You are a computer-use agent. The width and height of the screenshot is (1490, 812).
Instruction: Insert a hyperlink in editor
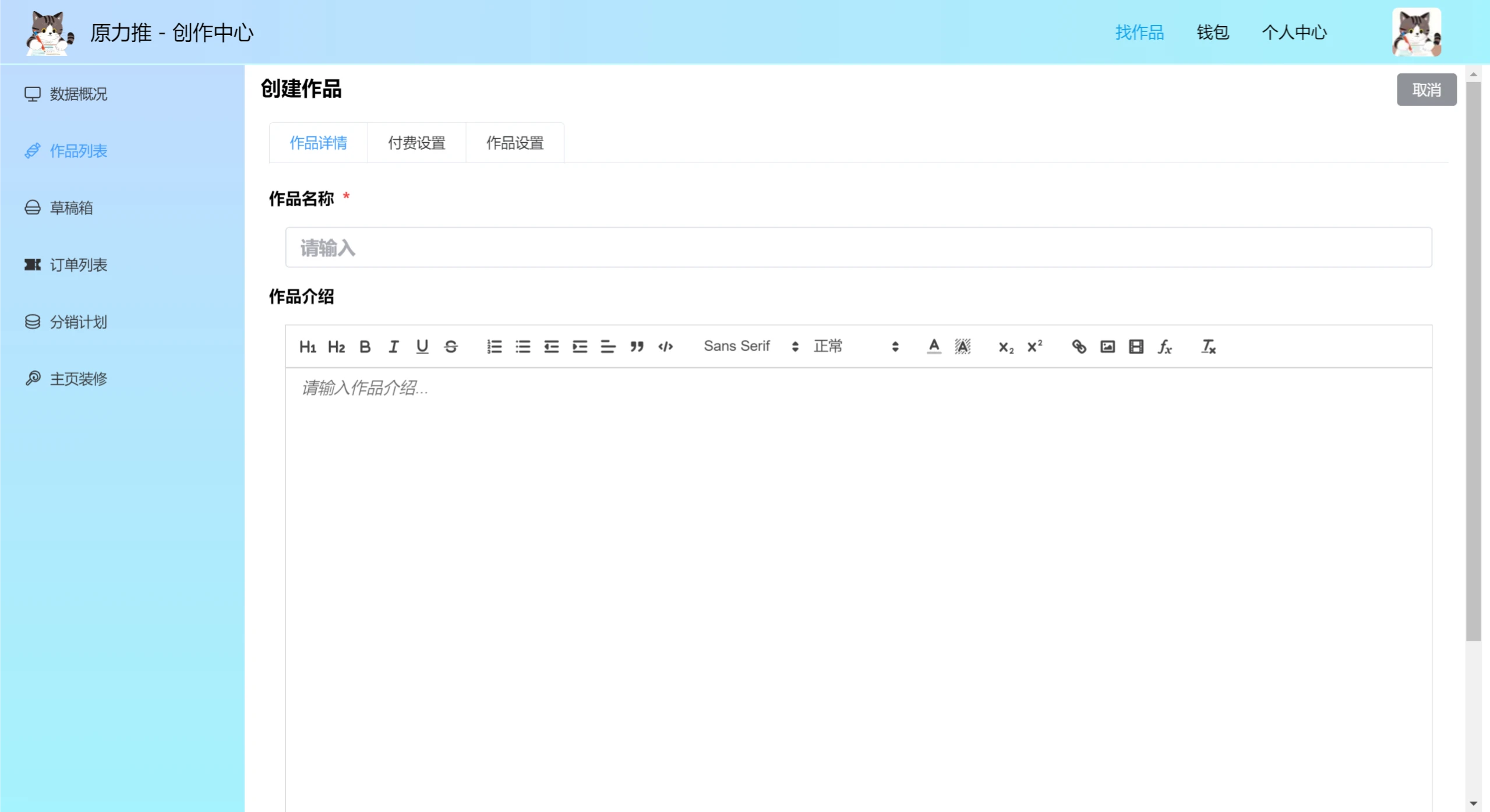coord(1079,347)
